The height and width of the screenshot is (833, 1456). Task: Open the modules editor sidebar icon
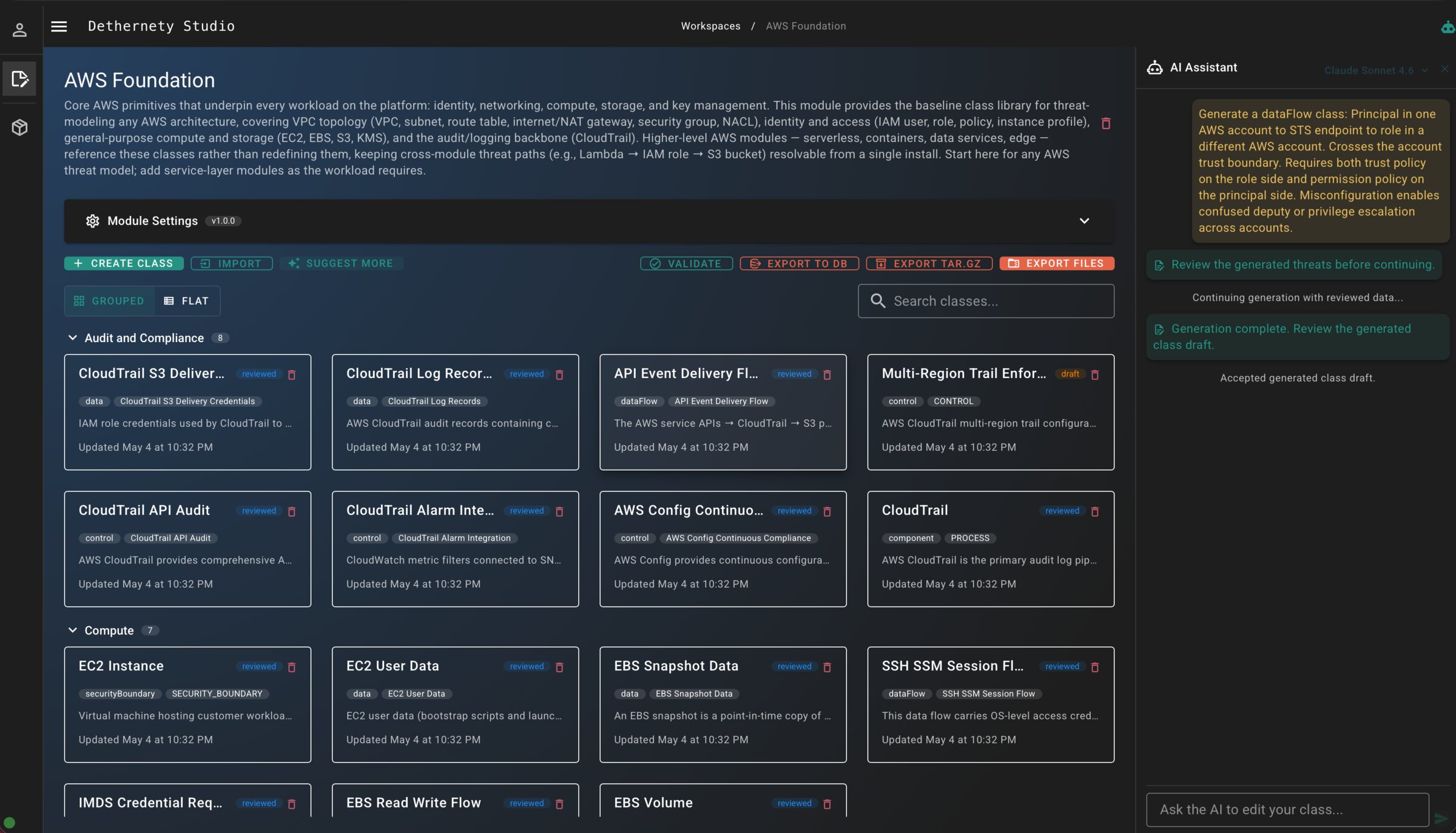pos(19,79)
